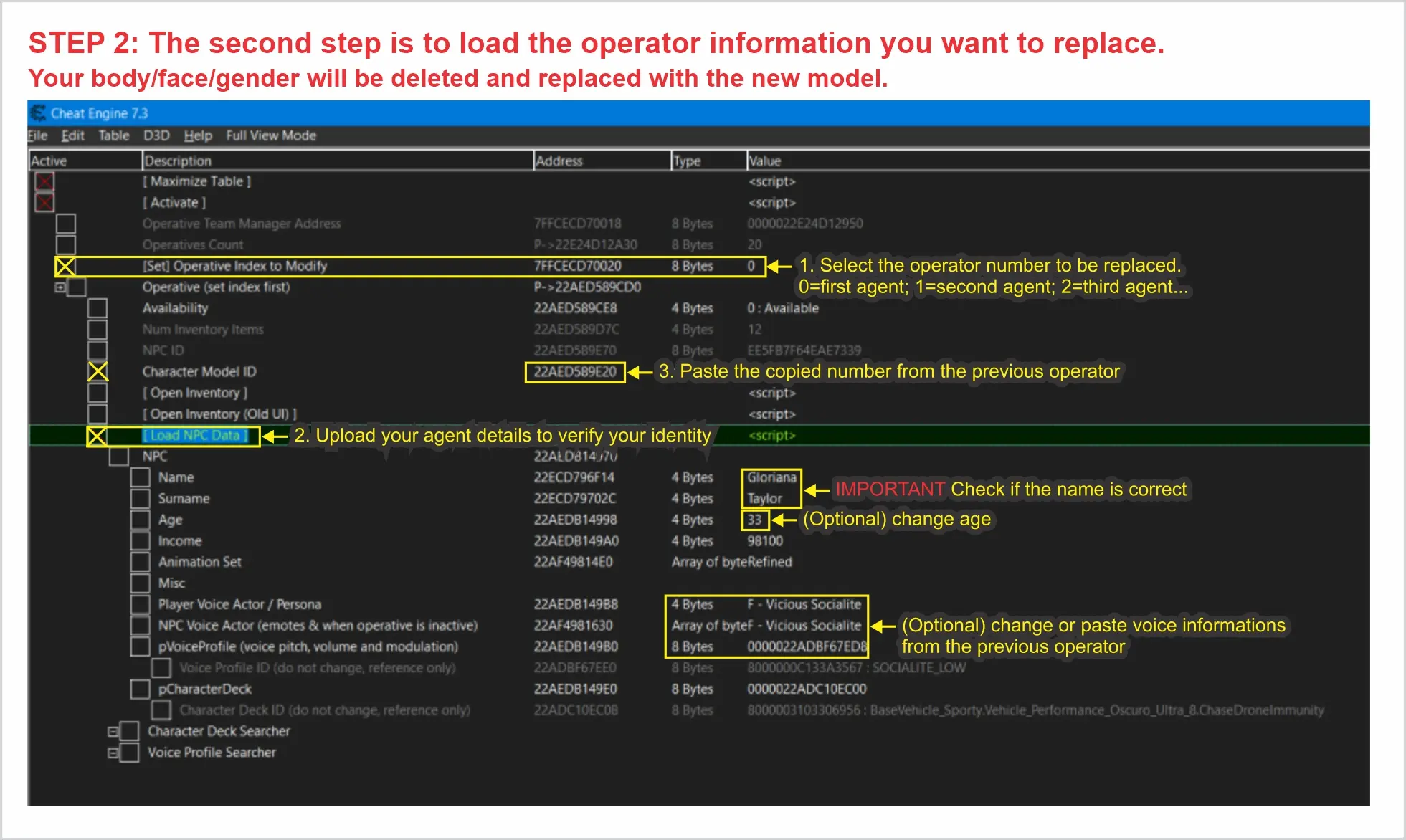Click the Age value 33

pyautogui.click(x=754, y=520)
